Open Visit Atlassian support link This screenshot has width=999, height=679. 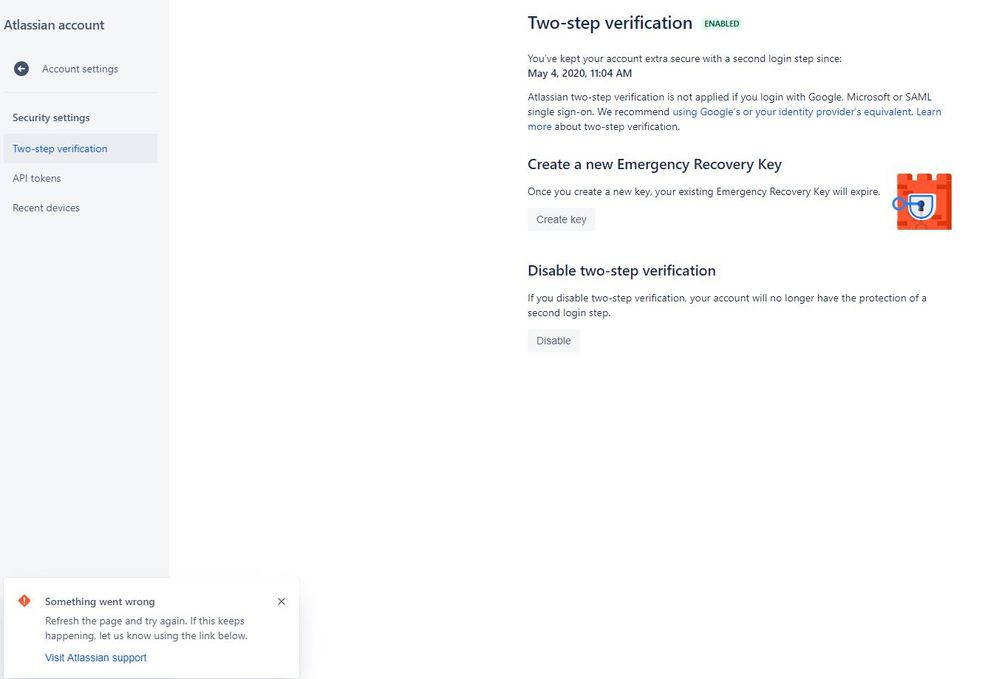pyautogui.click(x=96, y=657)
